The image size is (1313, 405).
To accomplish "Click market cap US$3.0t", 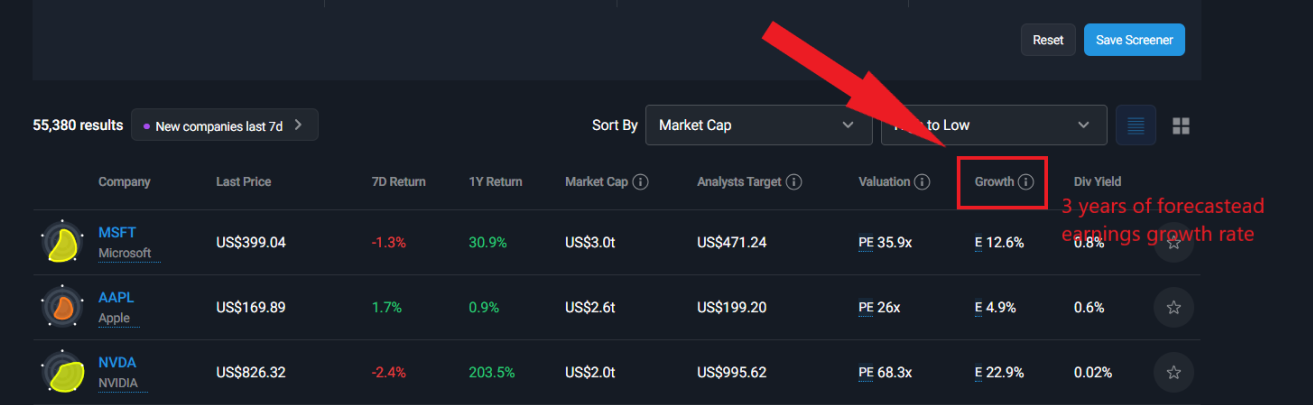I will (x=590, y=242).
